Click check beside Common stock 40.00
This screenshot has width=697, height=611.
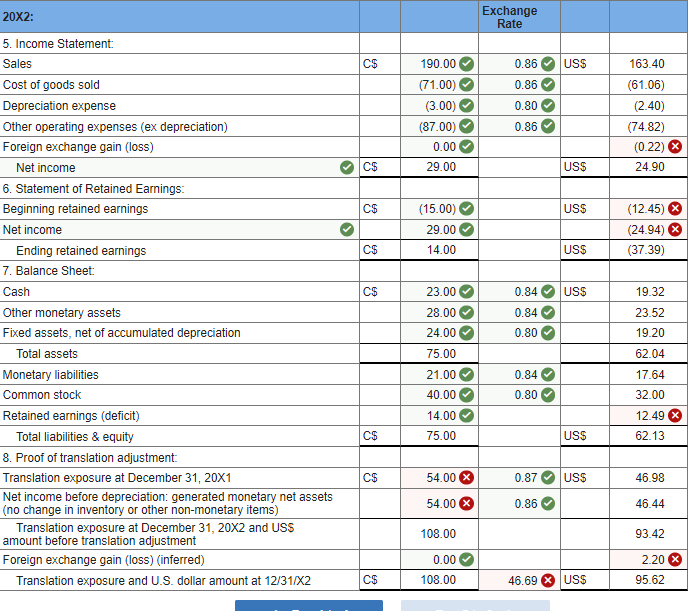[x=466, y=395]
